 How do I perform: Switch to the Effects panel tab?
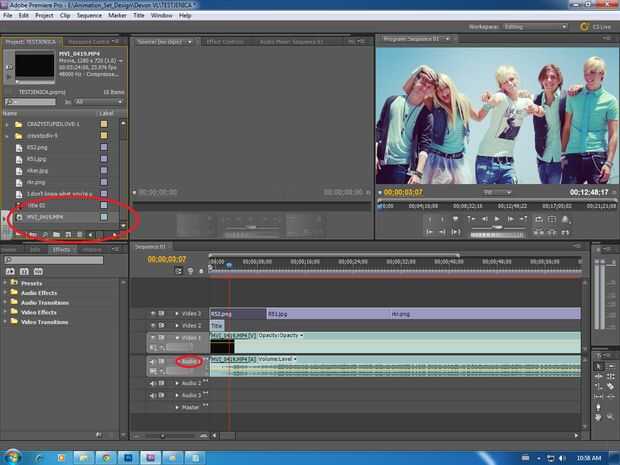click(61, 250)
